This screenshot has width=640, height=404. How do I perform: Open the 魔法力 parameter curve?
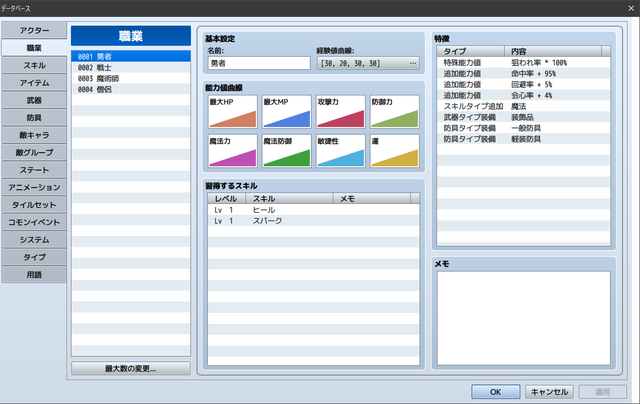[233, 151]
